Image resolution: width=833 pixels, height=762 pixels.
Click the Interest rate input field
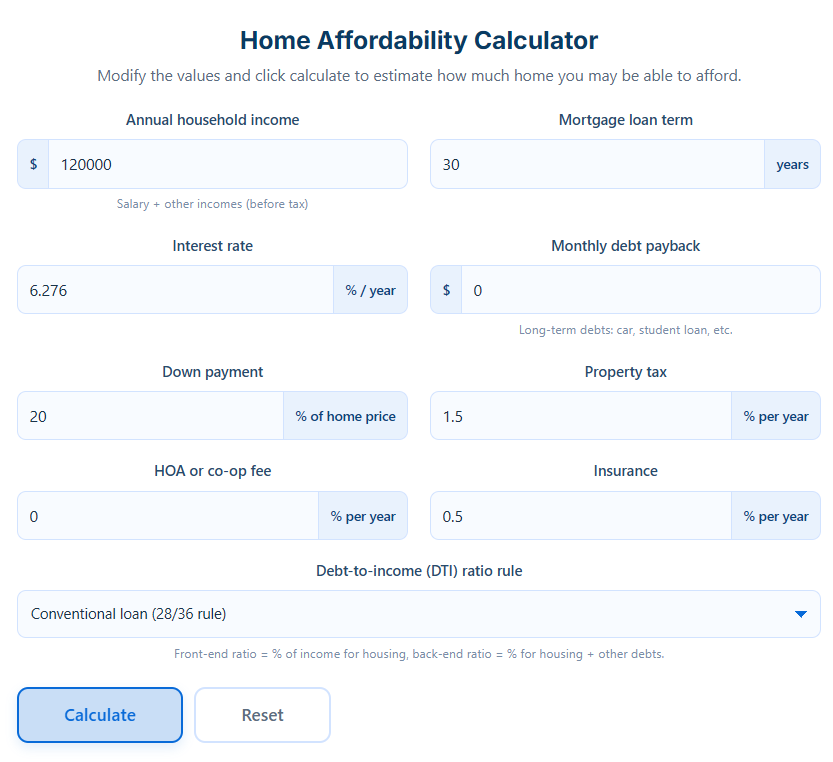(x=175, y=290)
